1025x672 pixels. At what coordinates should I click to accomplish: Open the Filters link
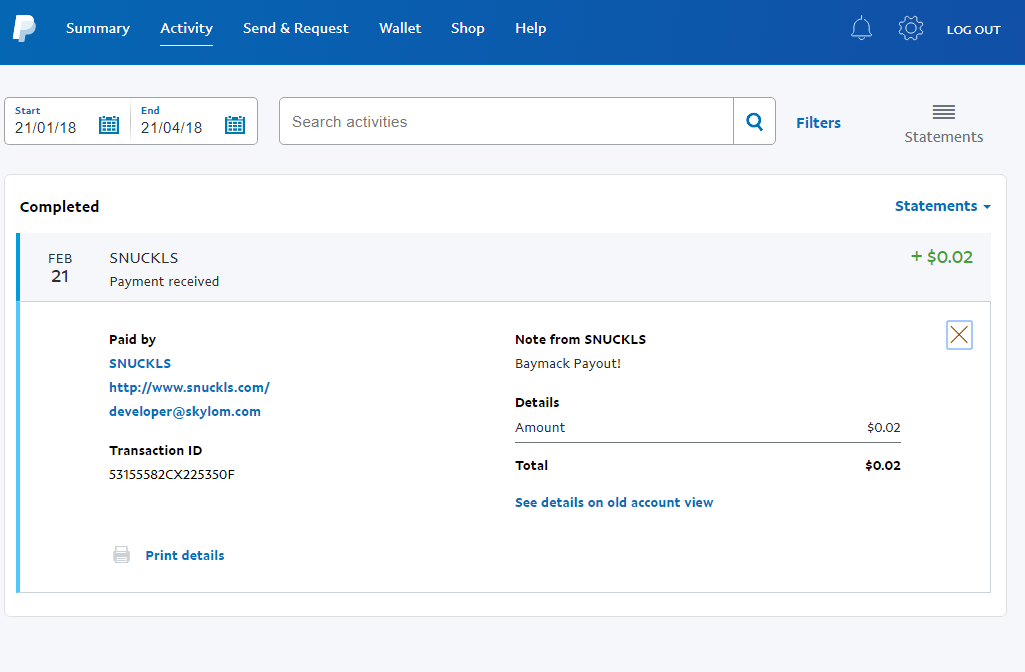click(x=818, y=123)
